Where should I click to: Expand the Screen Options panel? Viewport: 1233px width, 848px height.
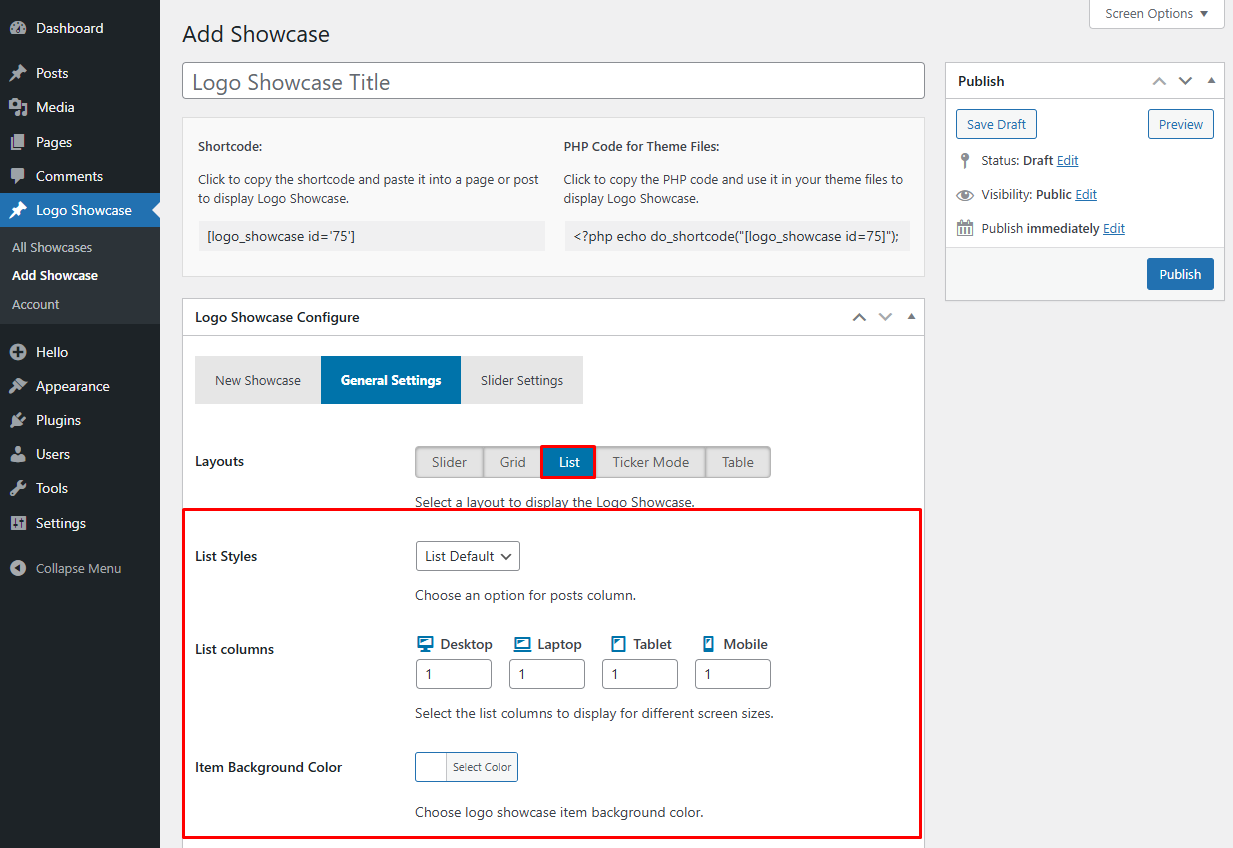(1156, 14)
